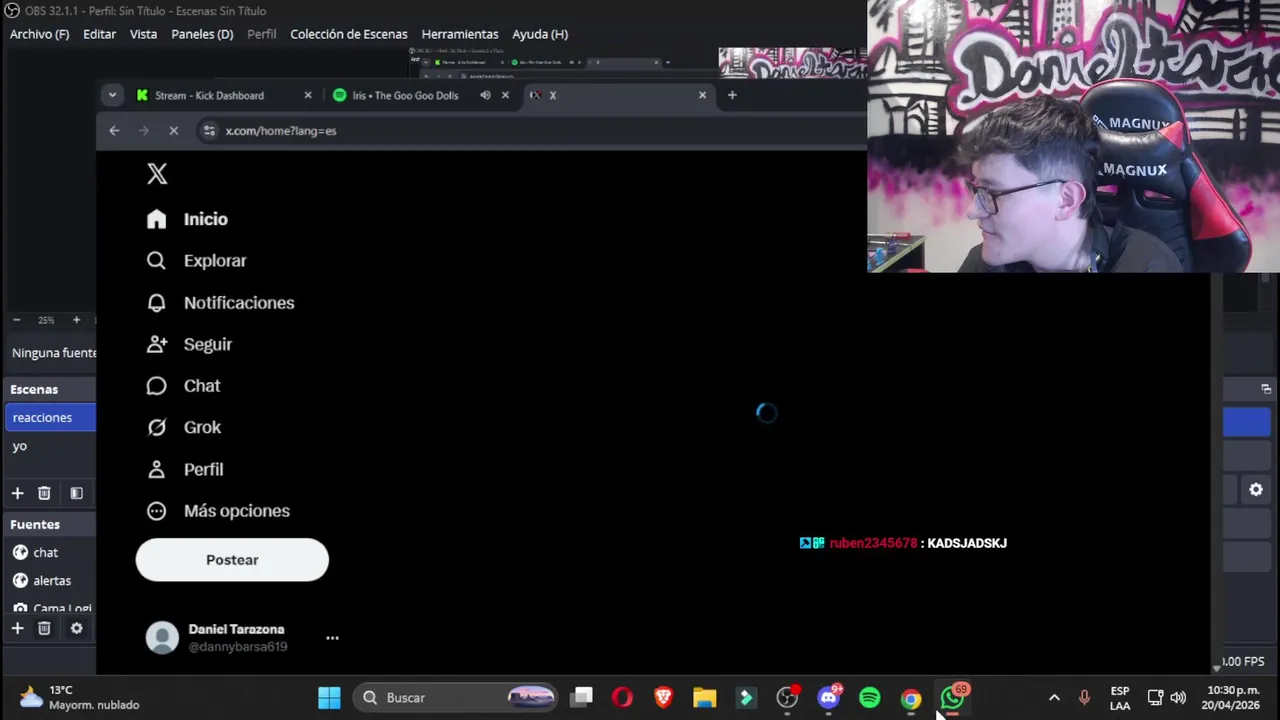This screenshot has width=1280, height=720.
Task: Go to Inicio home icon on X
Action: 156,219
